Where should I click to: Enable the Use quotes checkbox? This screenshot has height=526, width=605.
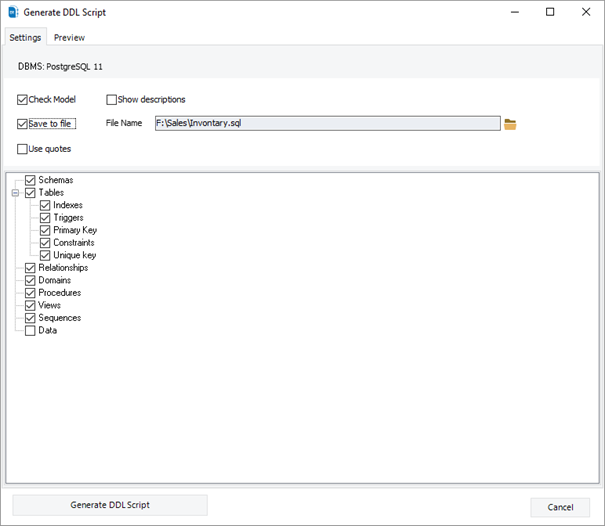coord(23,149)
